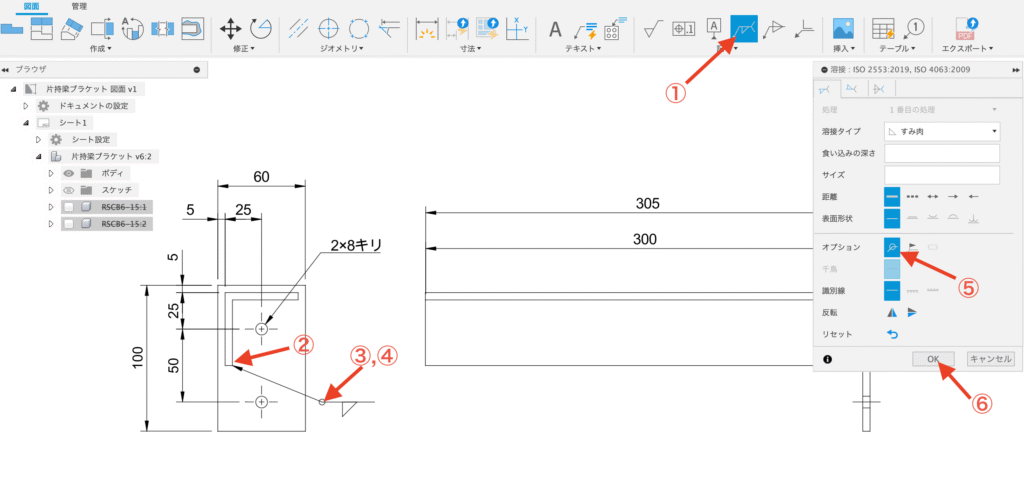The width and height of the screenshot is (1024, 499).
Task: Select the Text tool (A icon)
Action: pyautogui.click(x=555, y=29)
